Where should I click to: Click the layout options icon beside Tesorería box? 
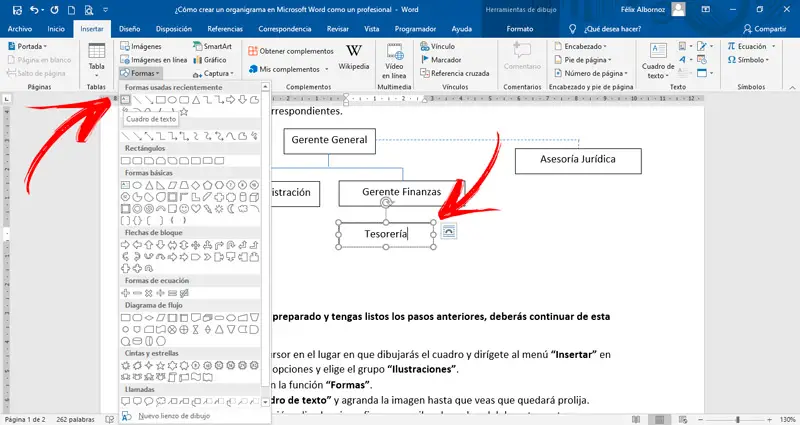click(448, 231)
